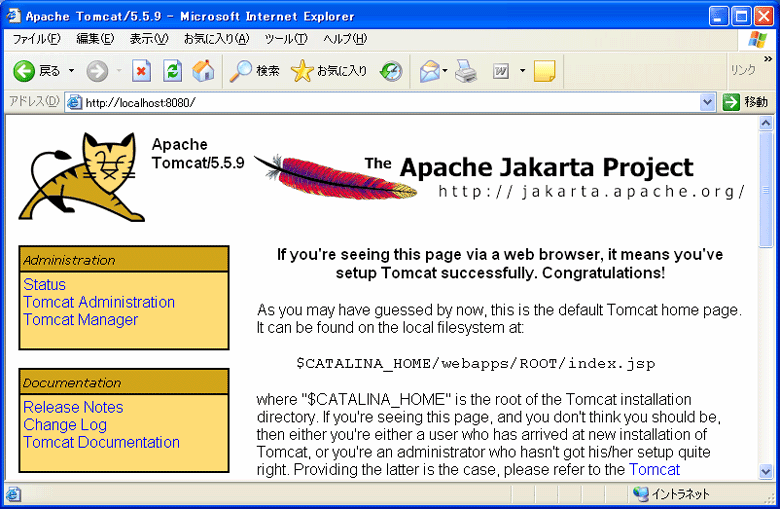Show browsing History via clock icon
This screenshot has height=509, width=780.
tap(391, 71)
